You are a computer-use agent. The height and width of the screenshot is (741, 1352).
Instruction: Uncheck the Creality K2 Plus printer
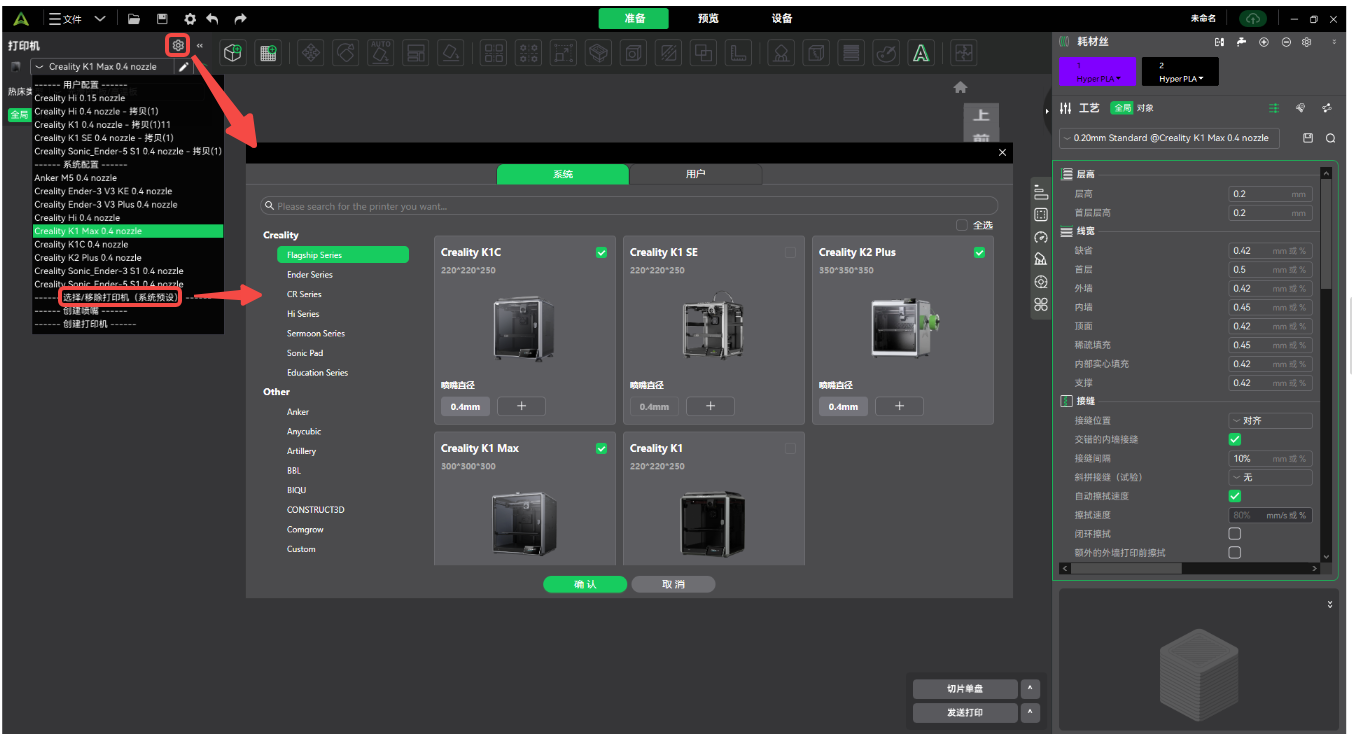pos(979,253)
